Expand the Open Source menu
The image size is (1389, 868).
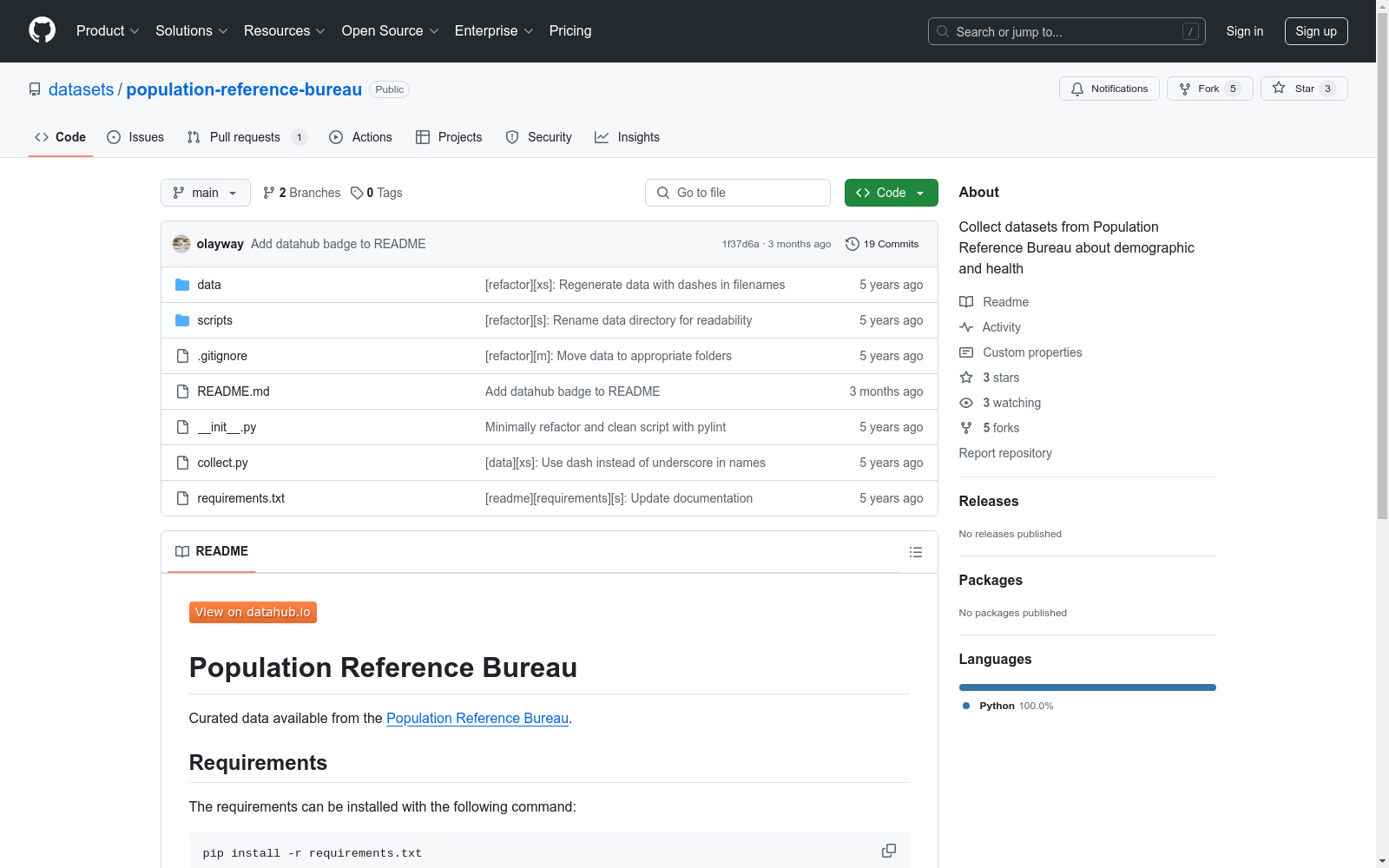391,30
